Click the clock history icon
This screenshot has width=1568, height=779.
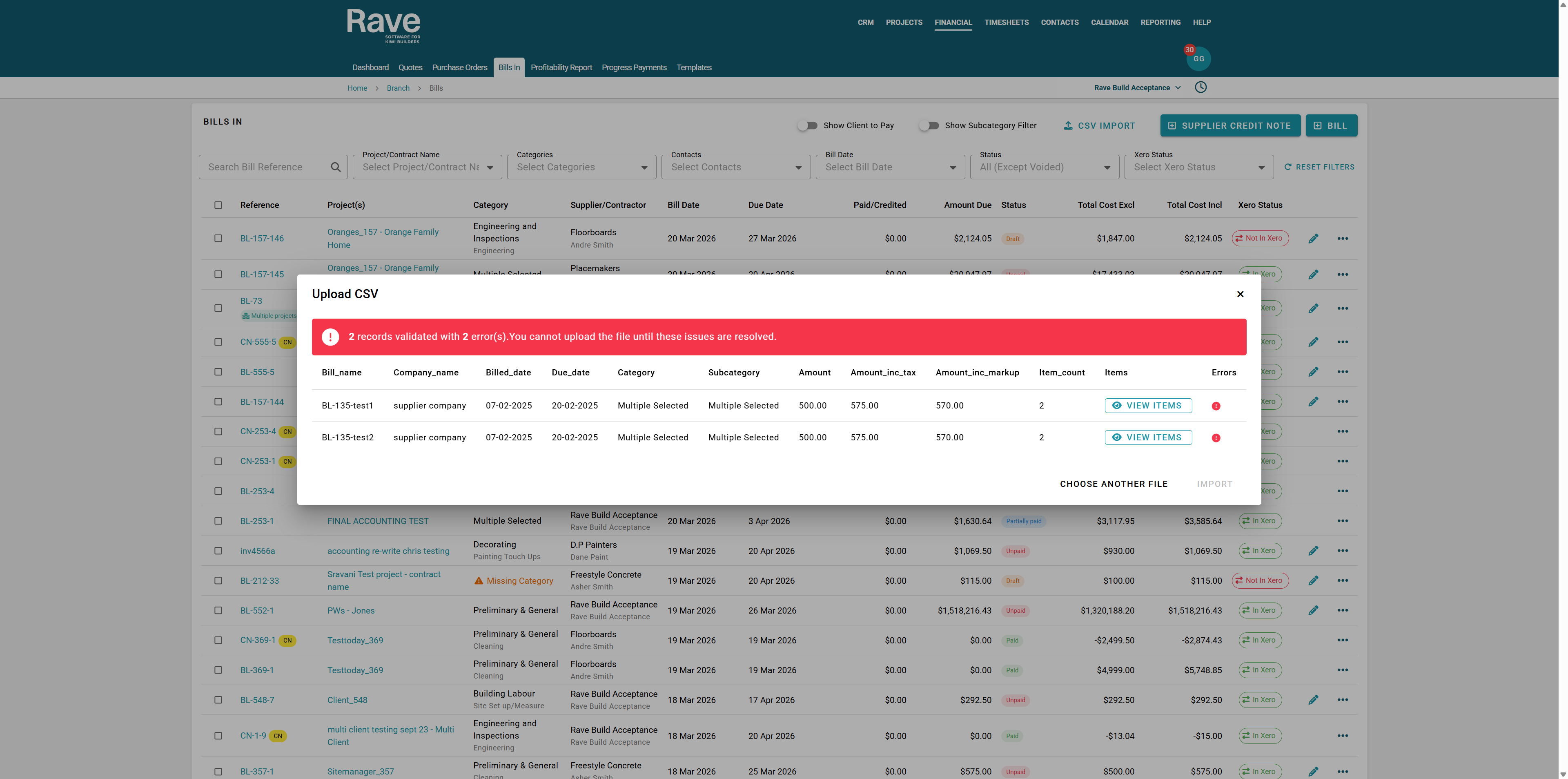click(1200, 87)
